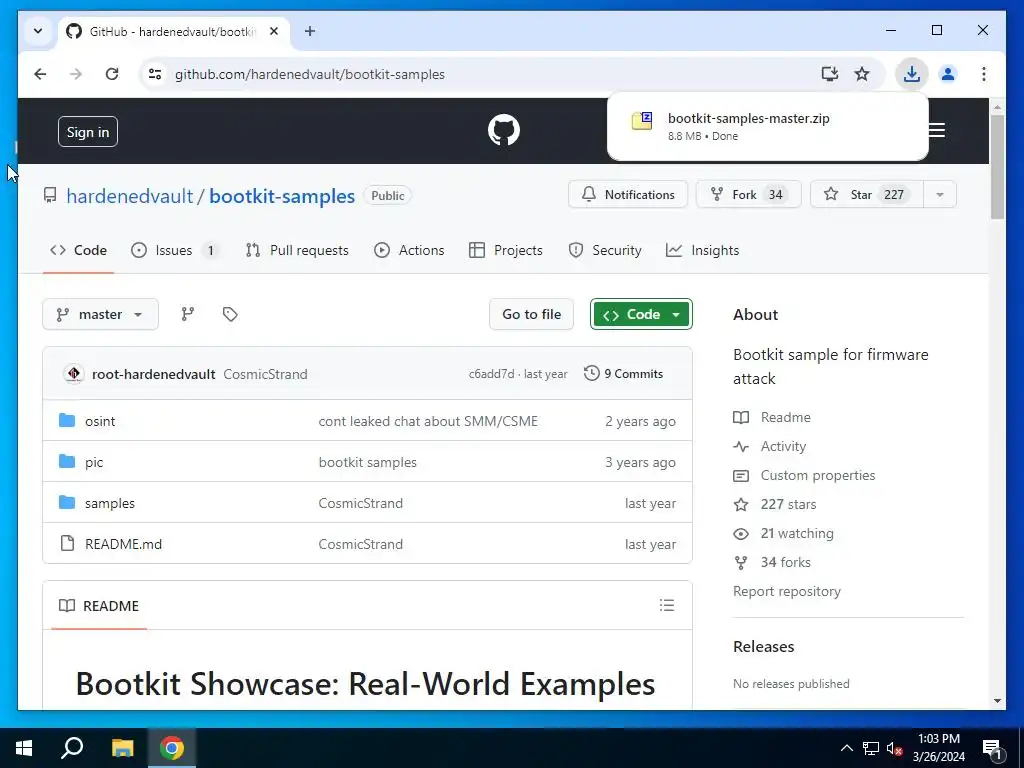Click the Chrome icon in the taskbar
This screenshot has height=768, width=1024.
(x=172, y=748)
